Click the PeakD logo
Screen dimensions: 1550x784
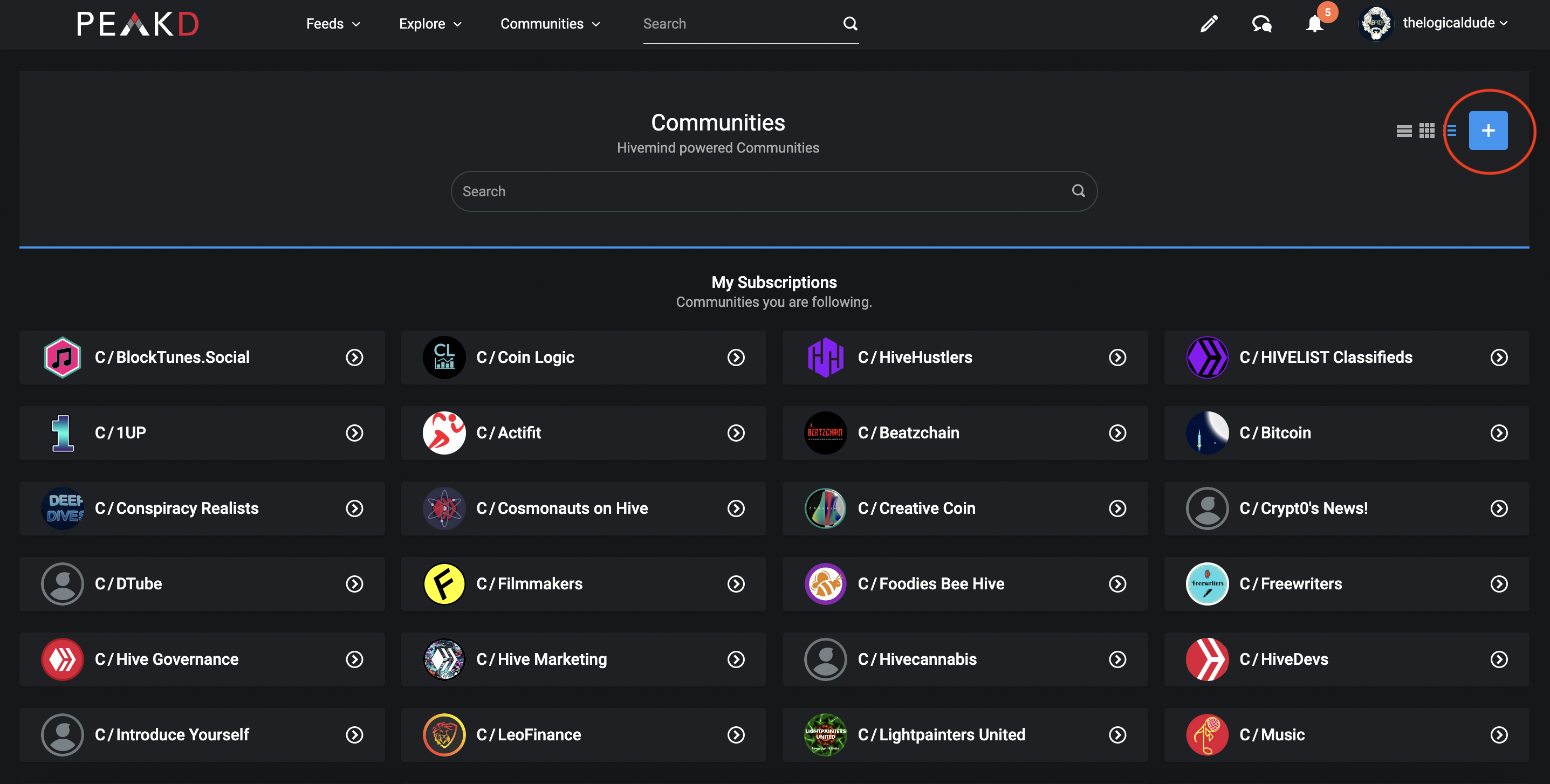pyautogui.click(x=138, y=24)
